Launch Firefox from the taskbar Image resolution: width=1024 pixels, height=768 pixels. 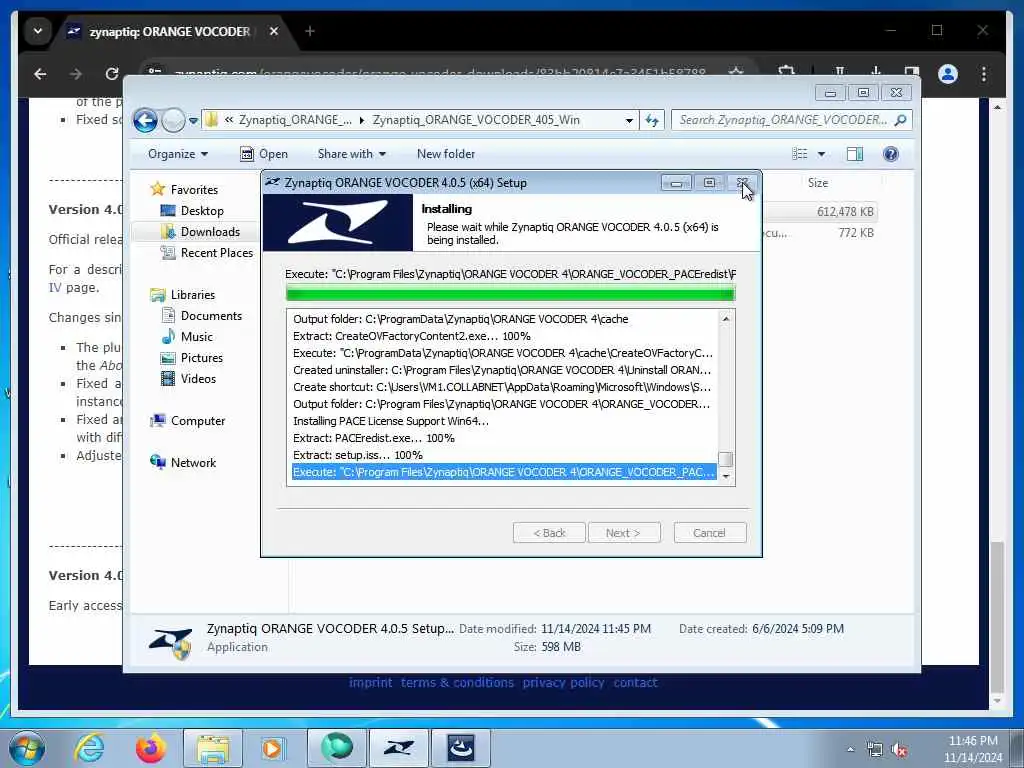(151, 748)
